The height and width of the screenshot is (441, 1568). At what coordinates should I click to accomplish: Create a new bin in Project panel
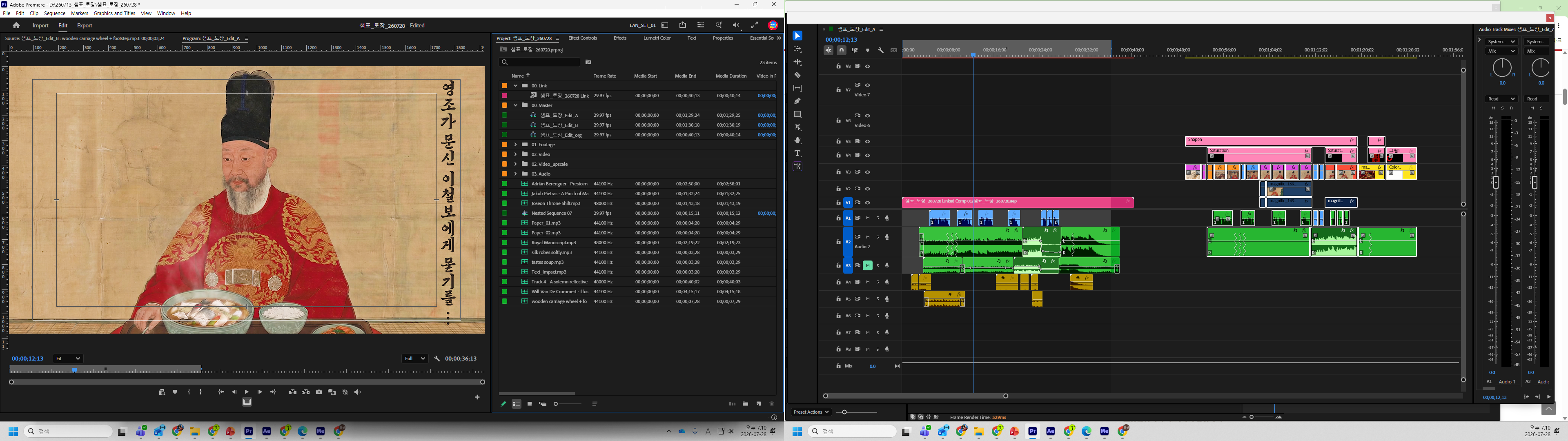click(x=745, y=404)
